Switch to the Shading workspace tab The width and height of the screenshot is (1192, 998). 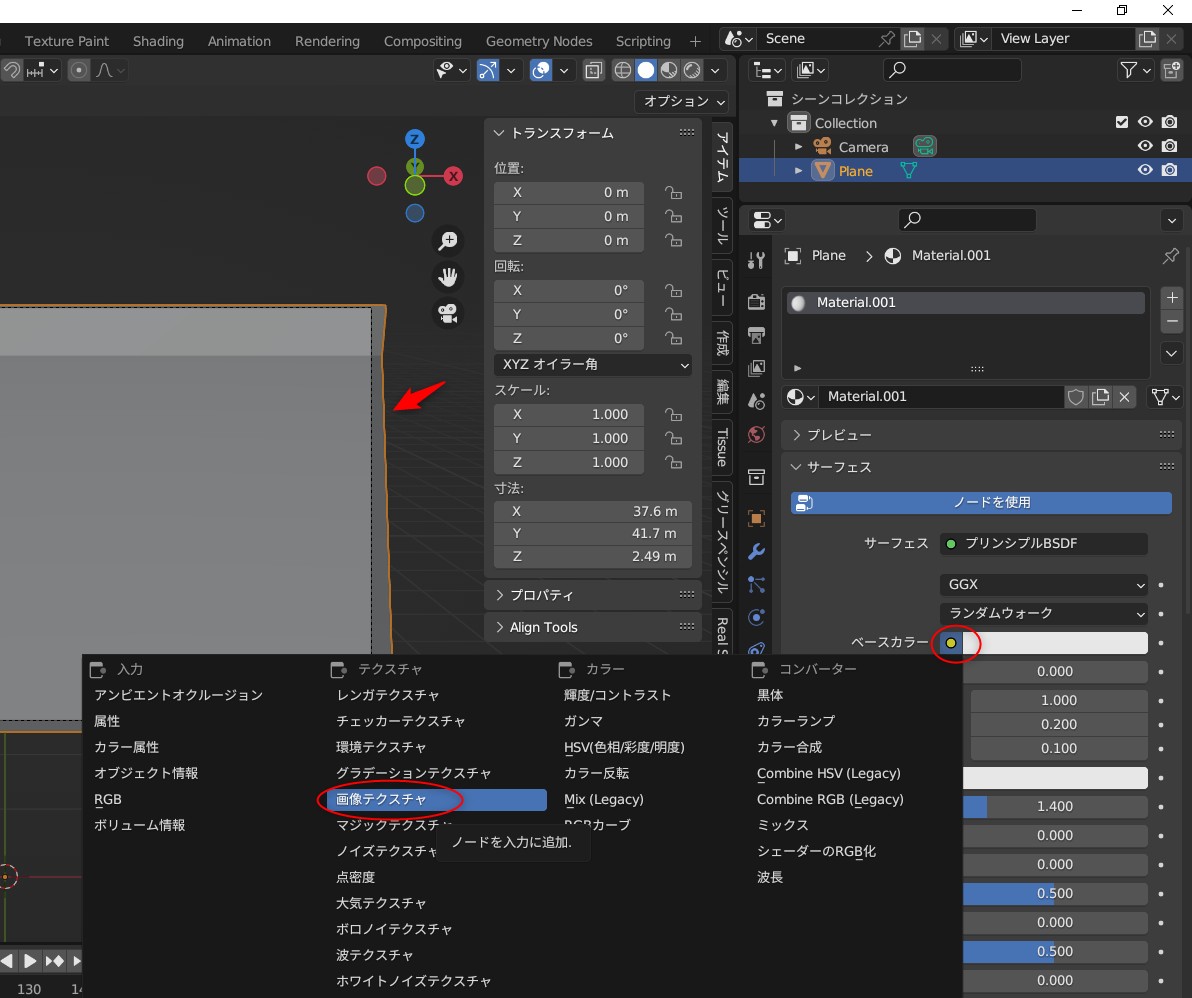tap(158, 41)
